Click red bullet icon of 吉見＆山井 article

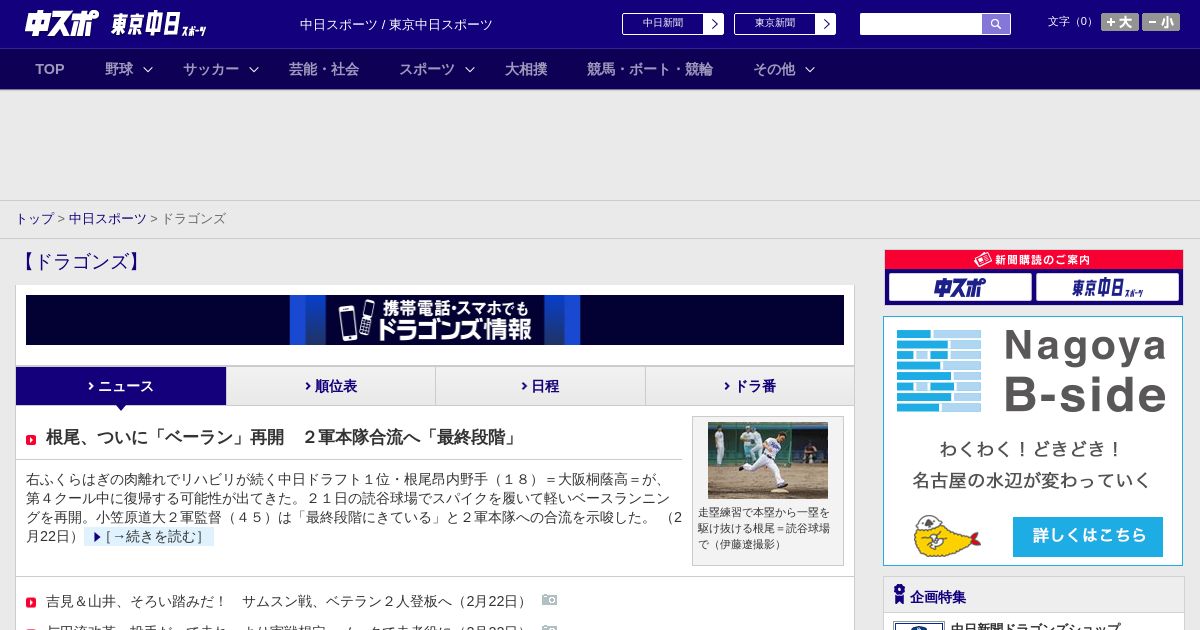click(31, 602)
